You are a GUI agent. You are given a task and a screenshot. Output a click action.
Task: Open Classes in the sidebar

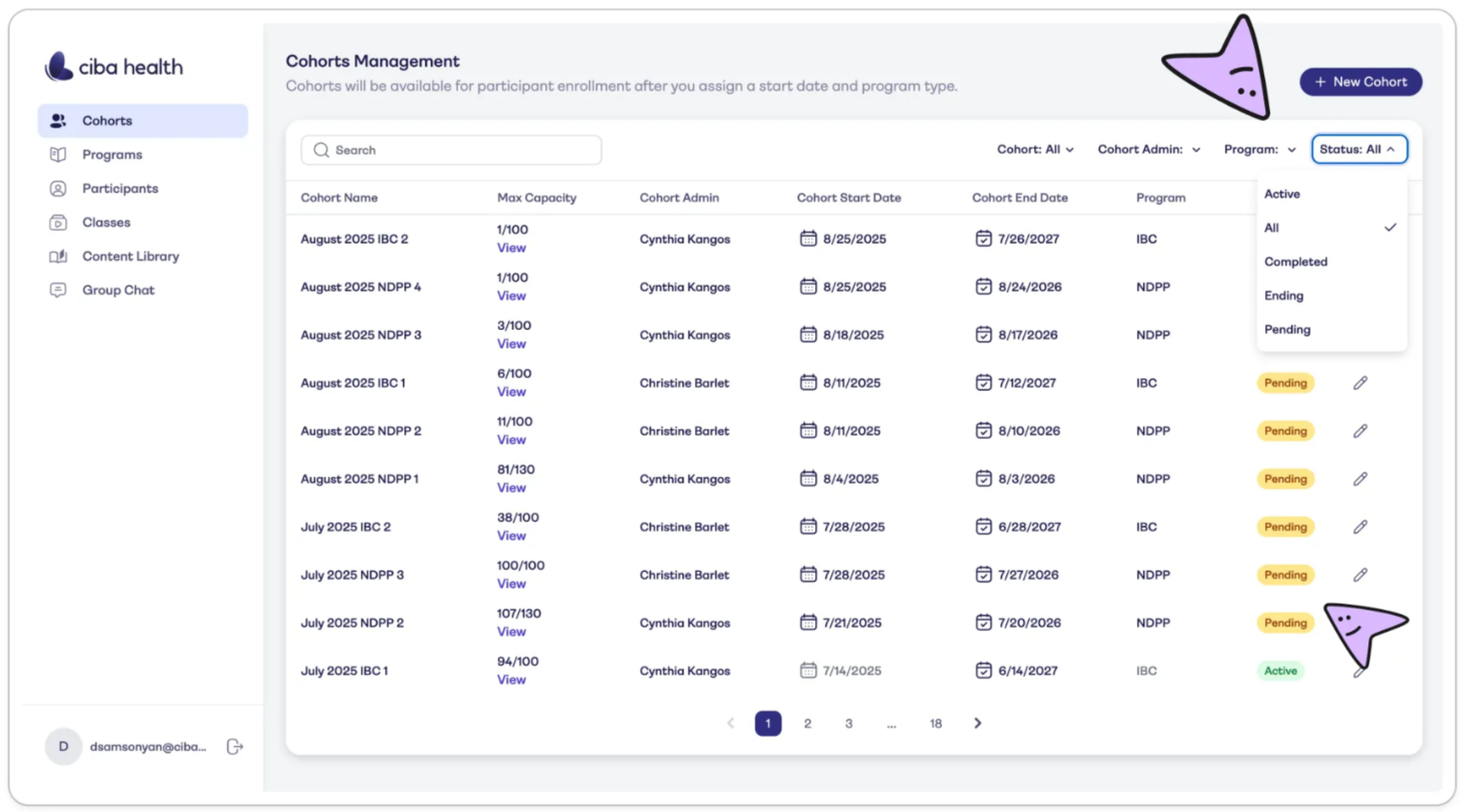click(x=143, y=222)
